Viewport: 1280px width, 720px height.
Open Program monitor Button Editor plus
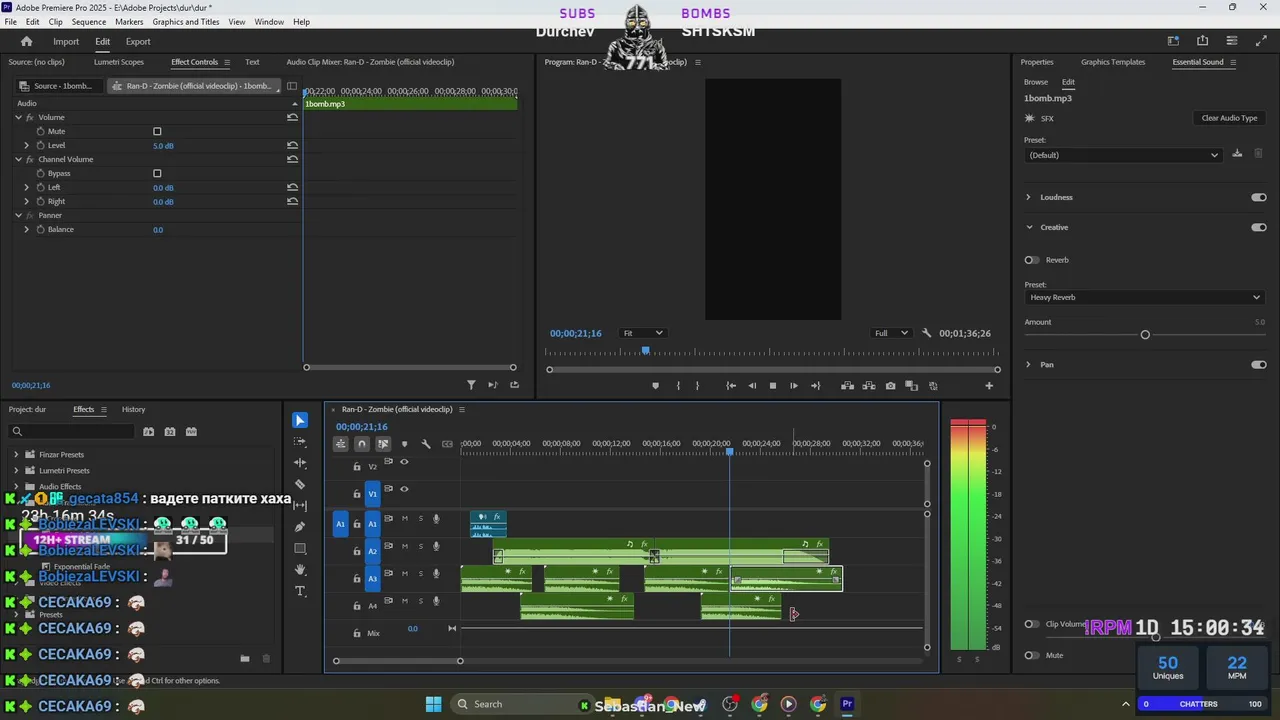pyautogui.click(x=989, y=386)
